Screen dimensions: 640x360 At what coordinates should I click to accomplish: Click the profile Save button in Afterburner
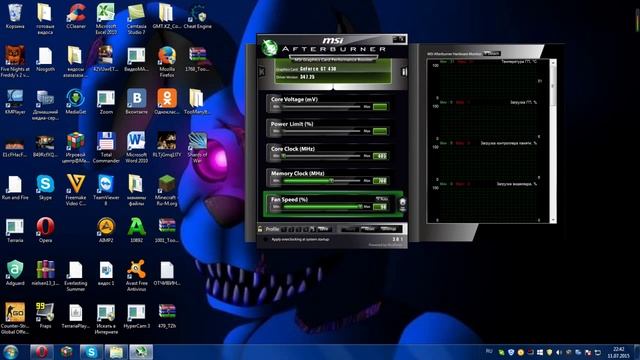pos(324,229)
